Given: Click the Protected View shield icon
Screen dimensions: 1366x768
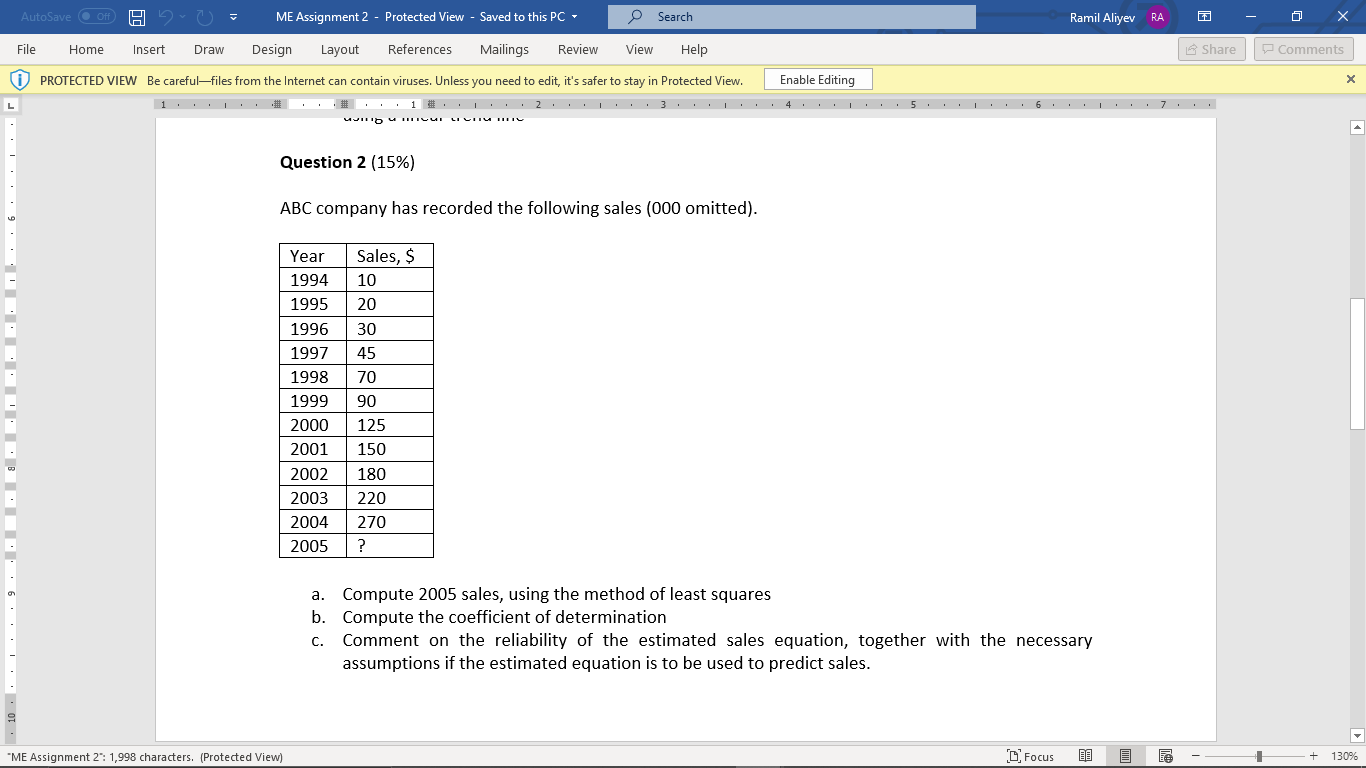Looking at the screenshot, I should [x=20, y=80].
